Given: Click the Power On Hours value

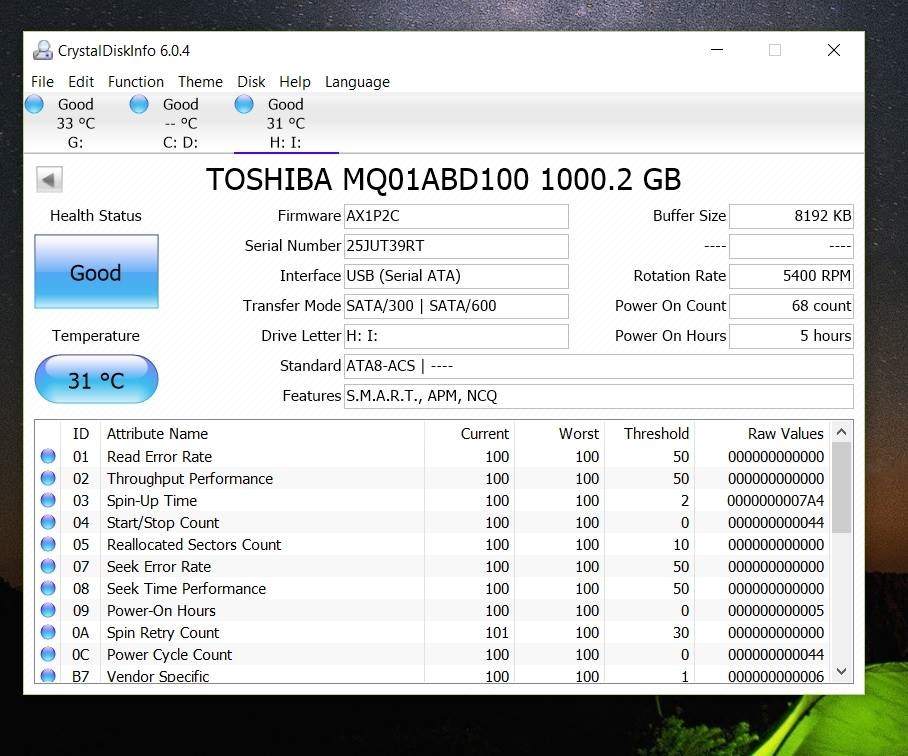Looking at the screenshot, I should click(791, 336).
